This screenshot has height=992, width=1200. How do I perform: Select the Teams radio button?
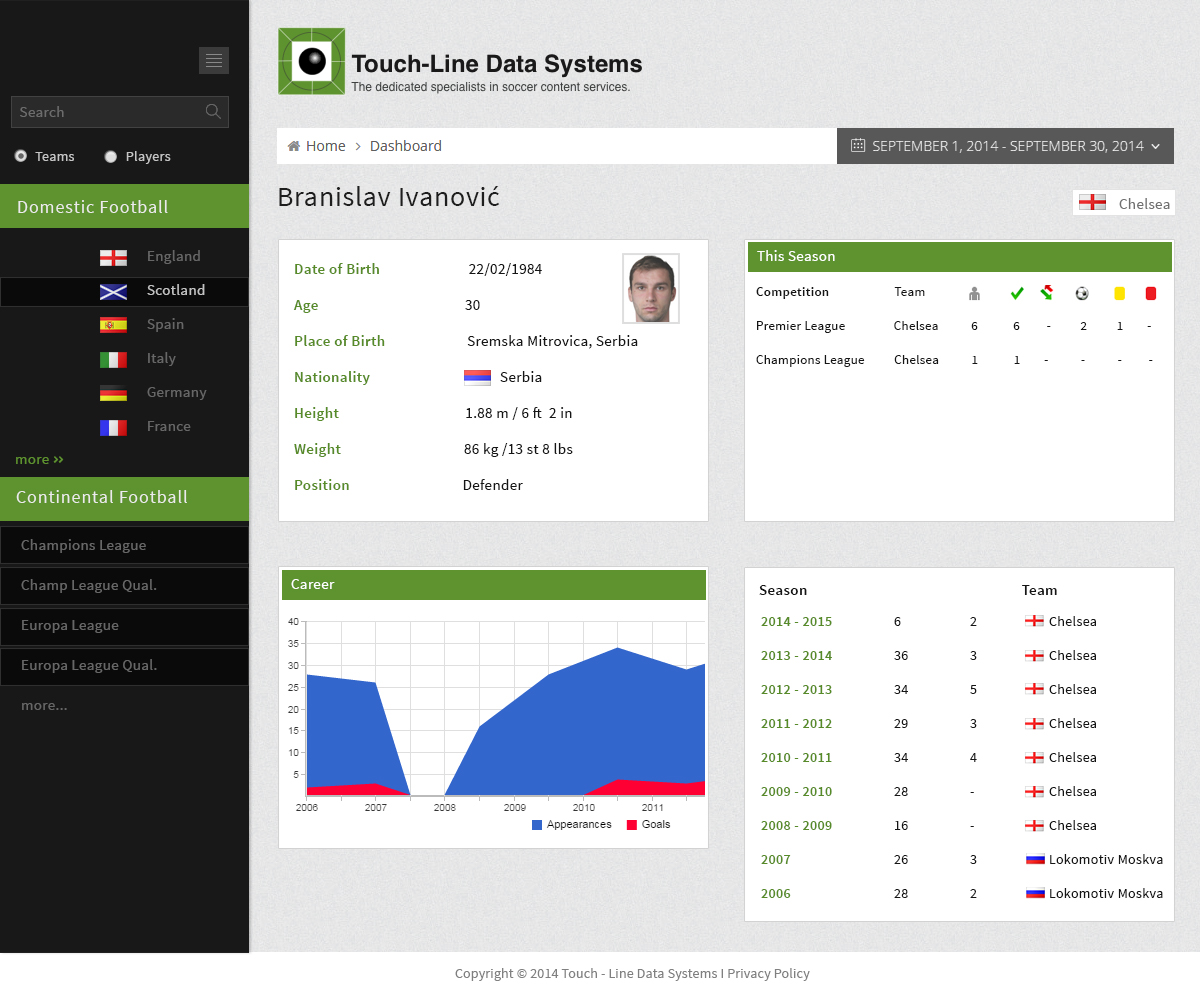tap(21, 156)
